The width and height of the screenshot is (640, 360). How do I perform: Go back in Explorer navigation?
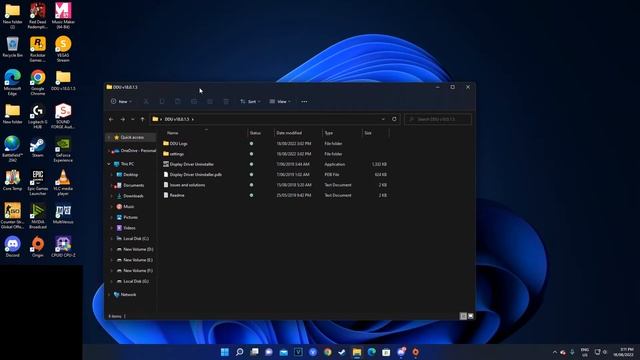[x=111, y=119]
